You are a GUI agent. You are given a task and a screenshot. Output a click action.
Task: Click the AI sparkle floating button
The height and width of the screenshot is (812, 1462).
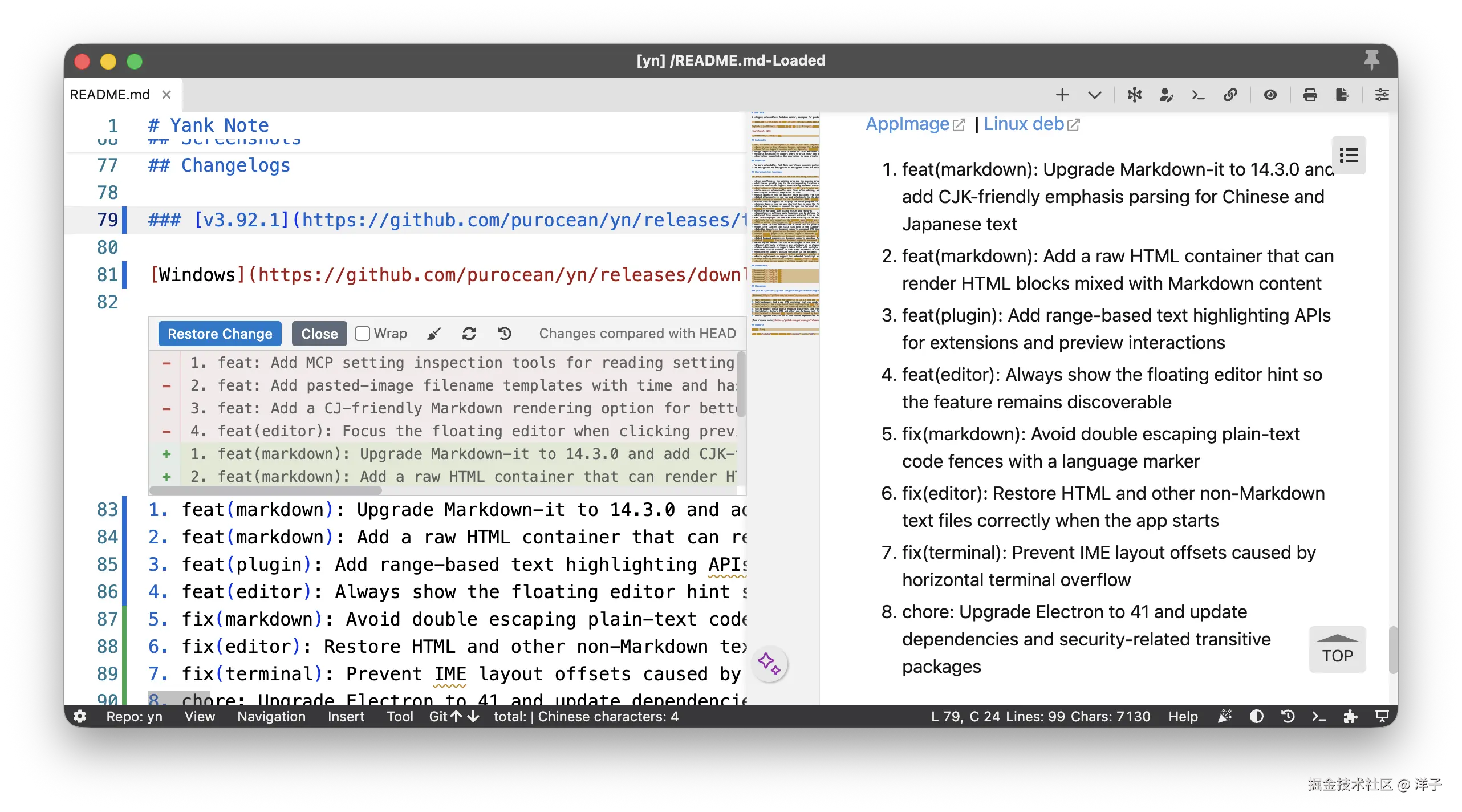pos(769,664)
